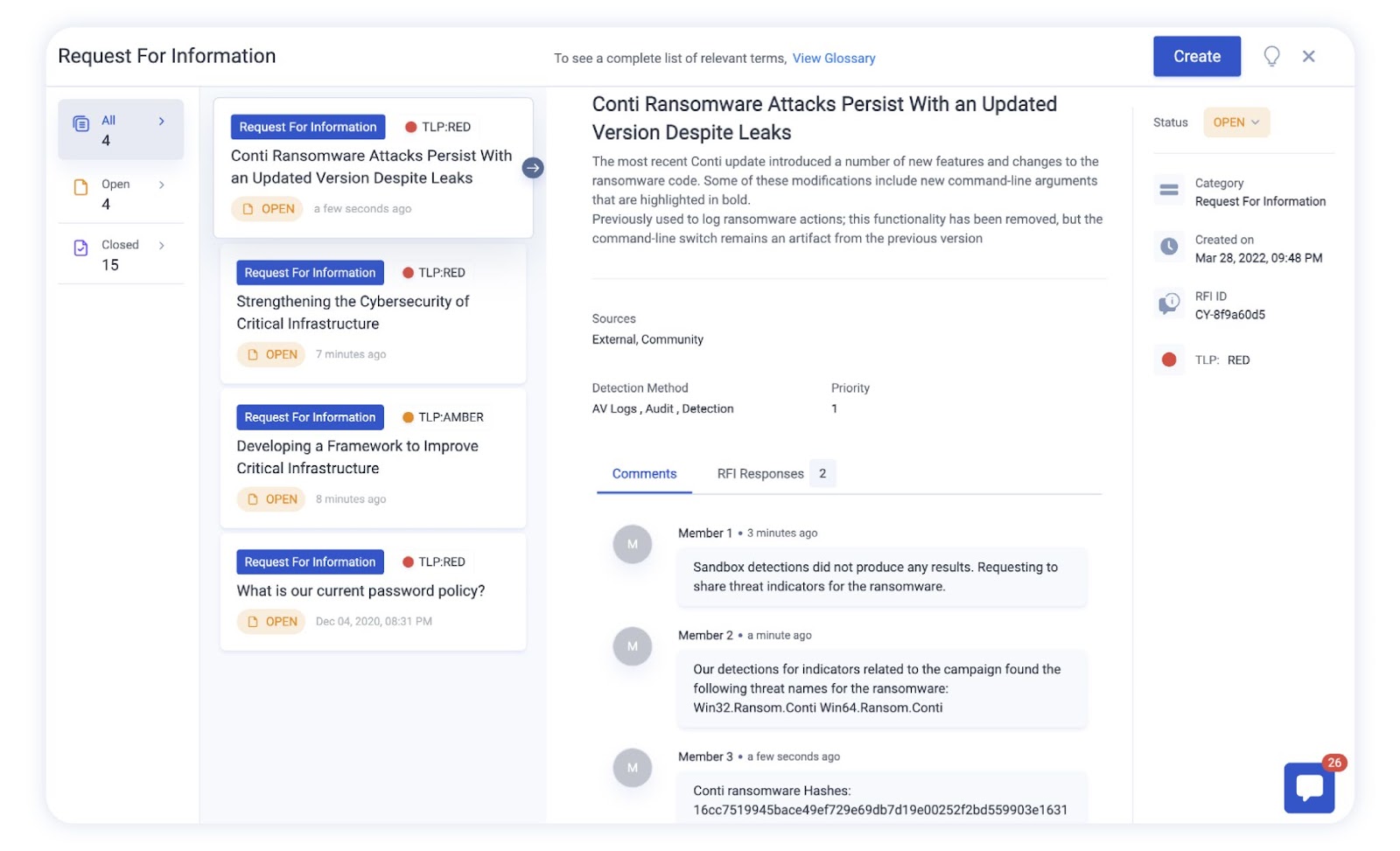
Task: Click the lightbulb tips icon
Action: pos(1271,57)
